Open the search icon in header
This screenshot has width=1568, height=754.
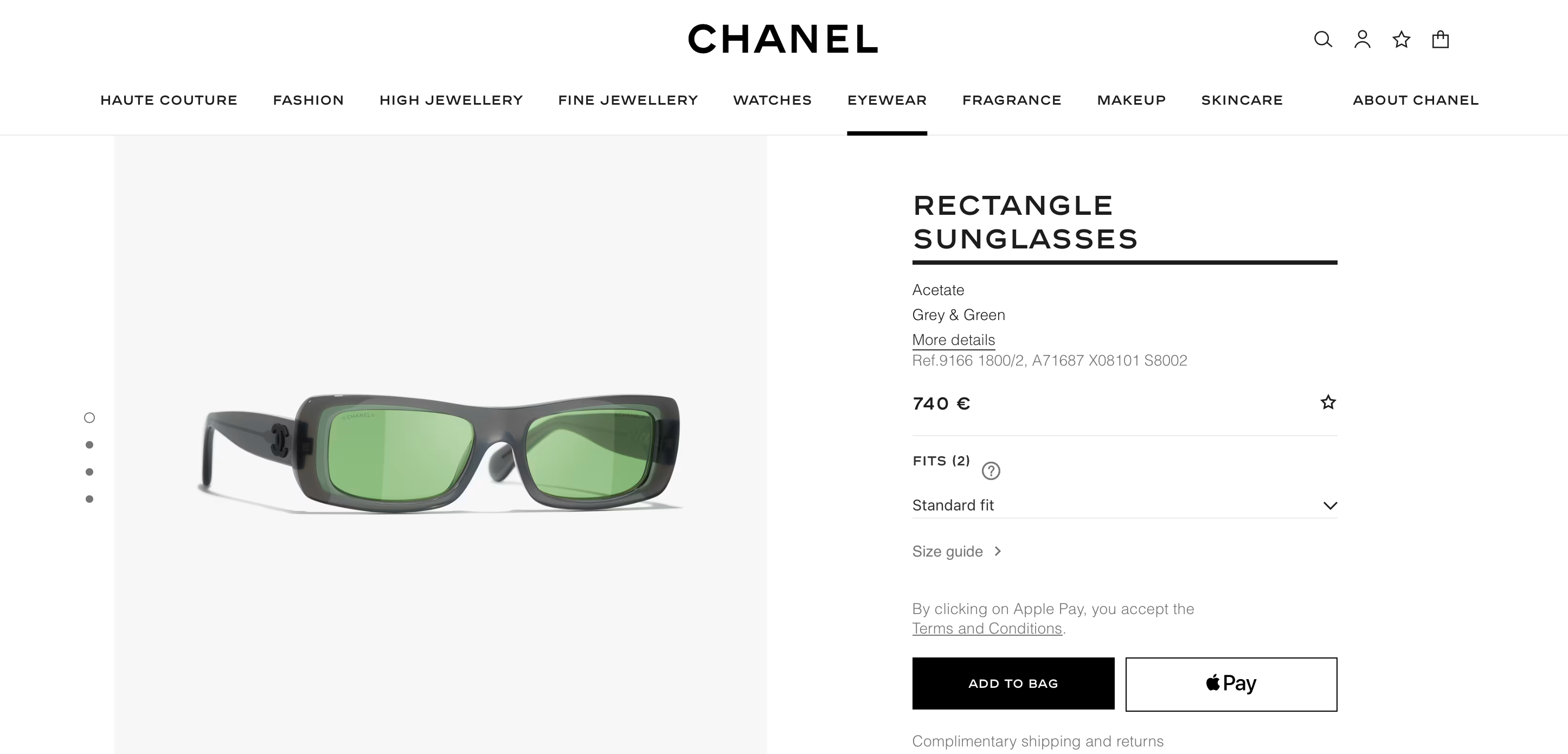pyautogui.click(x=1323, y=40)
